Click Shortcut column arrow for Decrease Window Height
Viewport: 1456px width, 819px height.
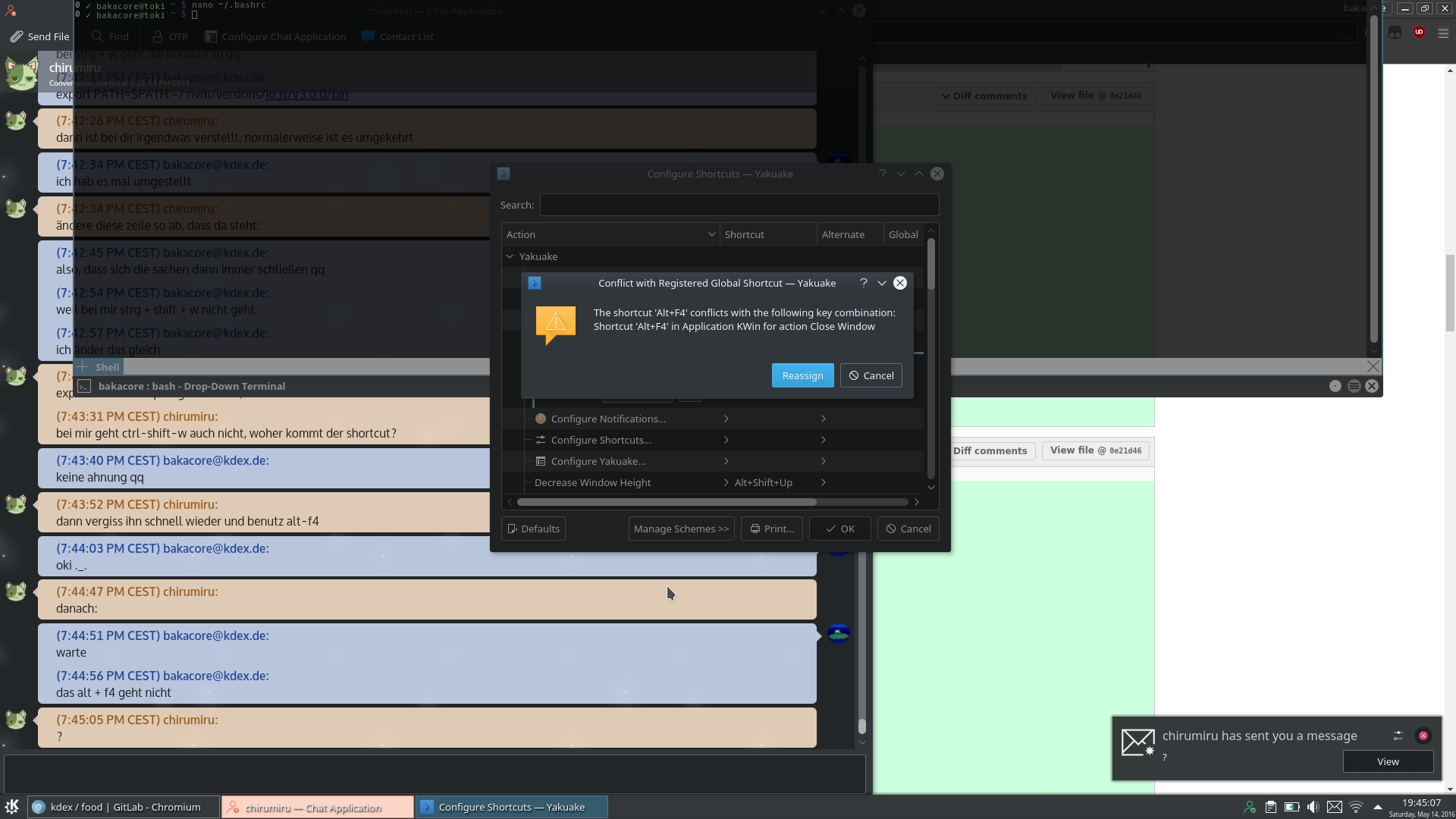(x=726, y=482)
